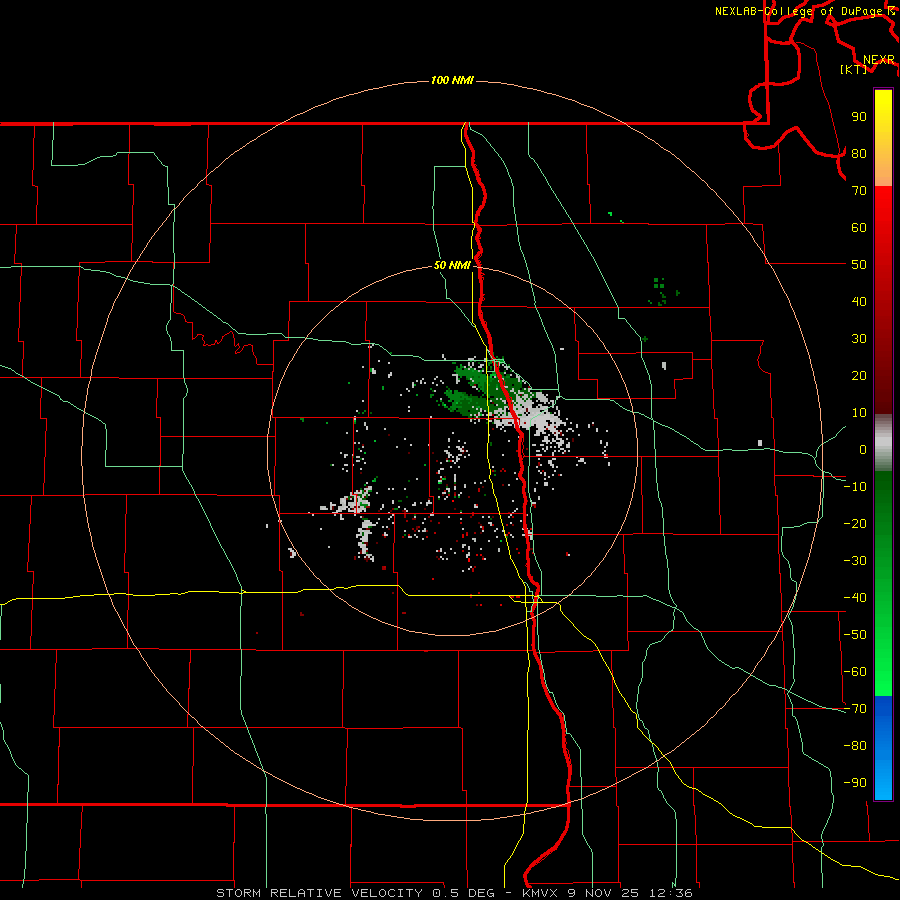Click the 0 scale label

coord(863,449)
